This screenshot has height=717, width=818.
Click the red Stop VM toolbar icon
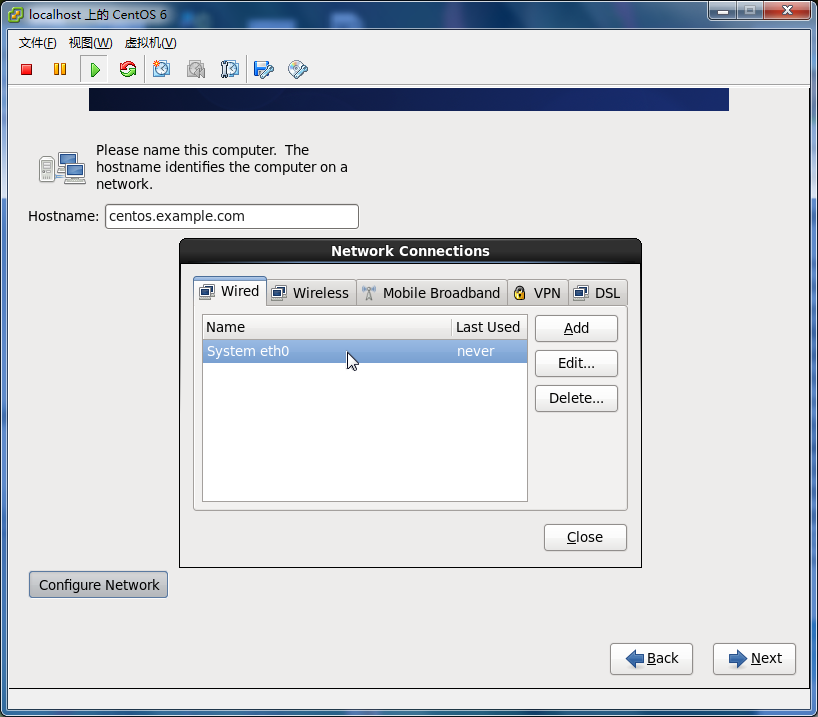pyautogui.click(x=27, y=69)
